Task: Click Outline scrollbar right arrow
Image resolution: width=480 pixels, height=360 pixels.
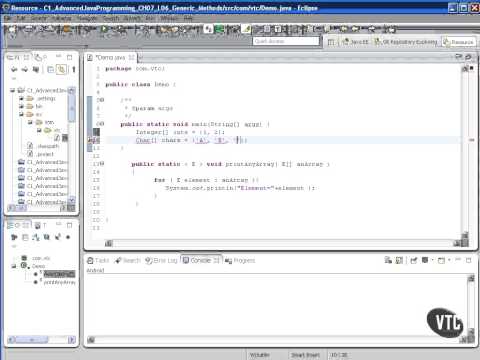Action: 71,340
